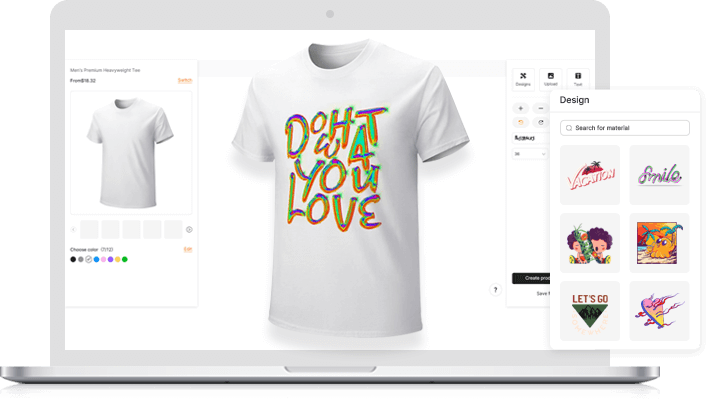Click the font name field above size
This screenshot has width=708, height=399.
click(531, 138)
